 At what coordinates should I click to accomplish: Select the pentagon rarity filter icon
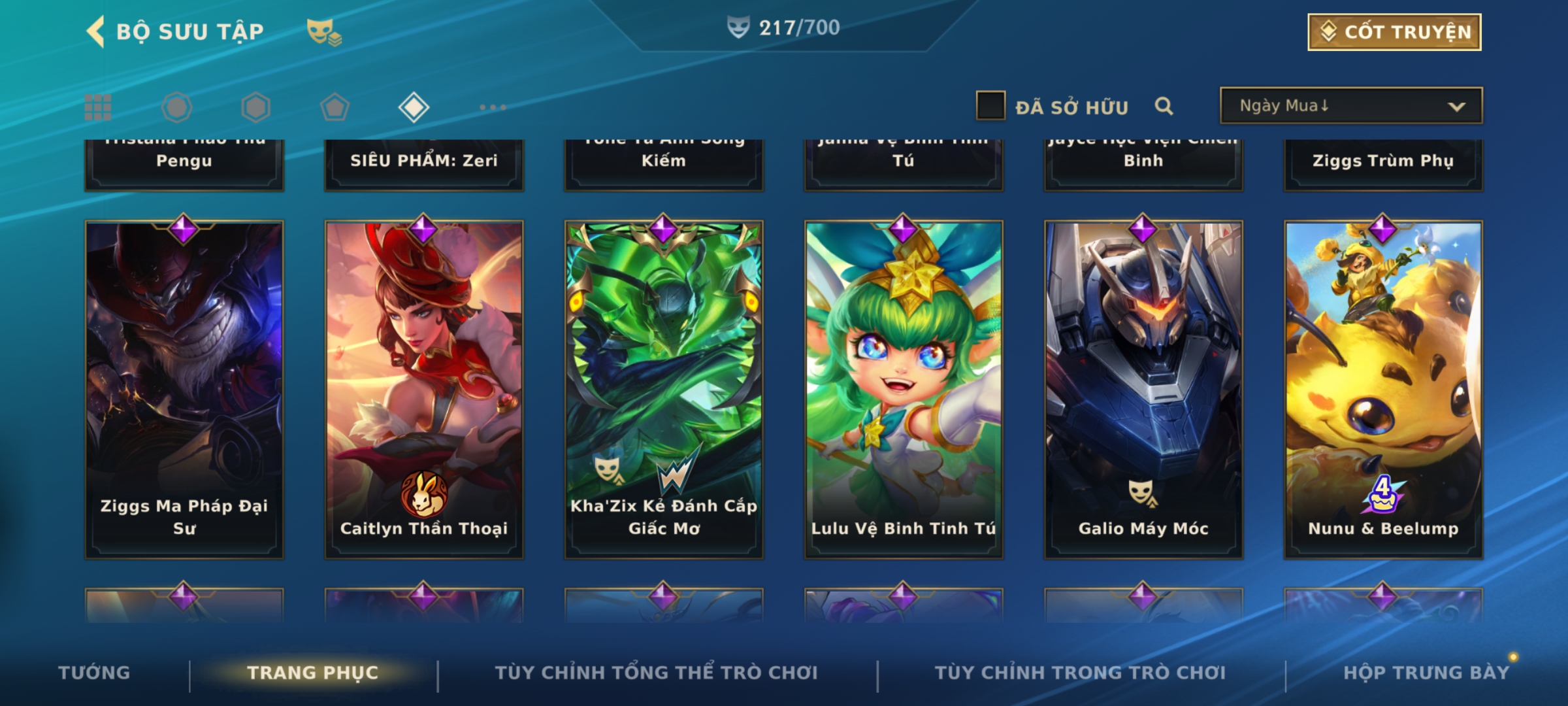(x=335, y=107)
